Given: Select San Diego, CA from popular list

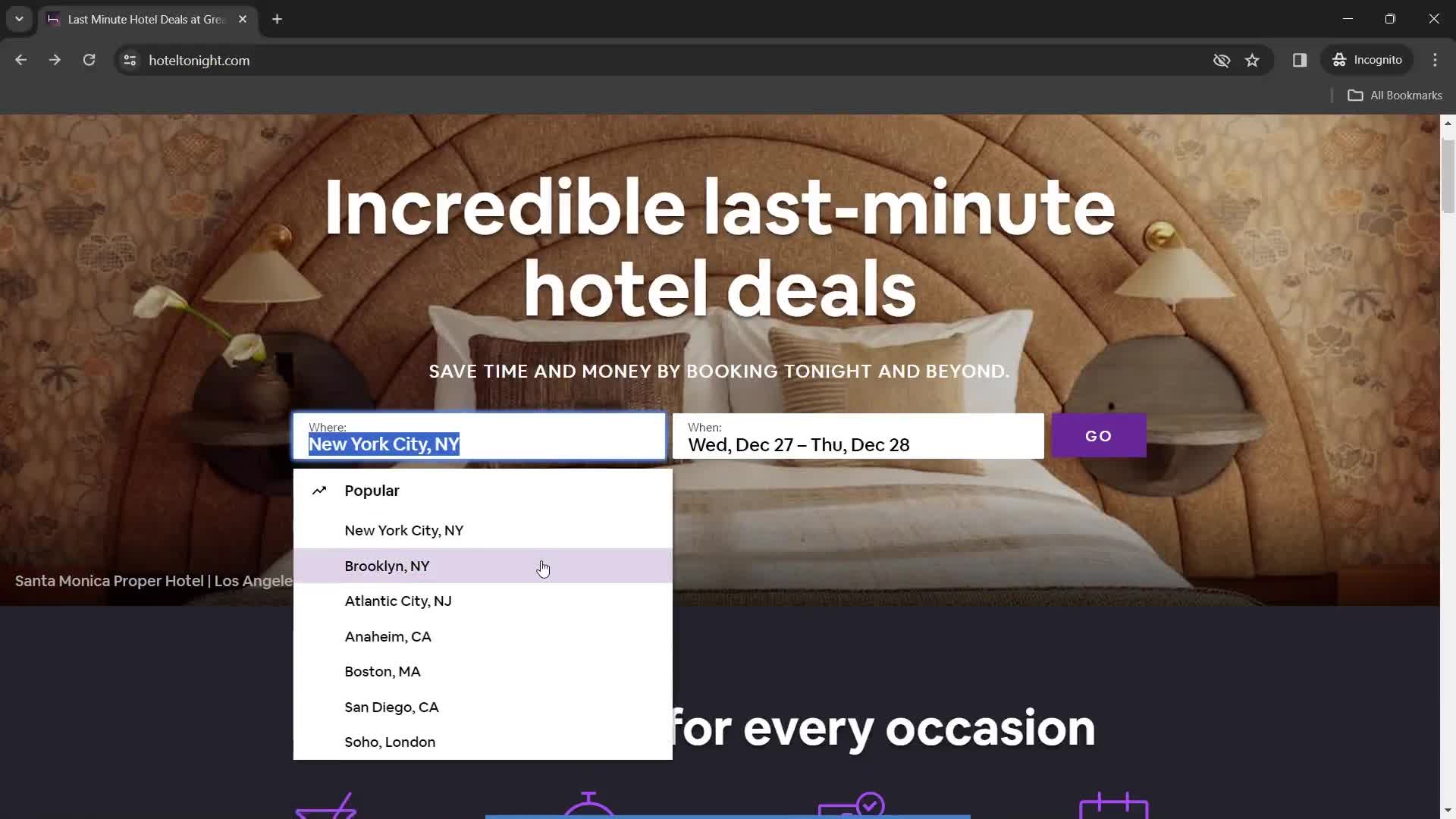Looking at the screenshot, I should click(391, 706).
